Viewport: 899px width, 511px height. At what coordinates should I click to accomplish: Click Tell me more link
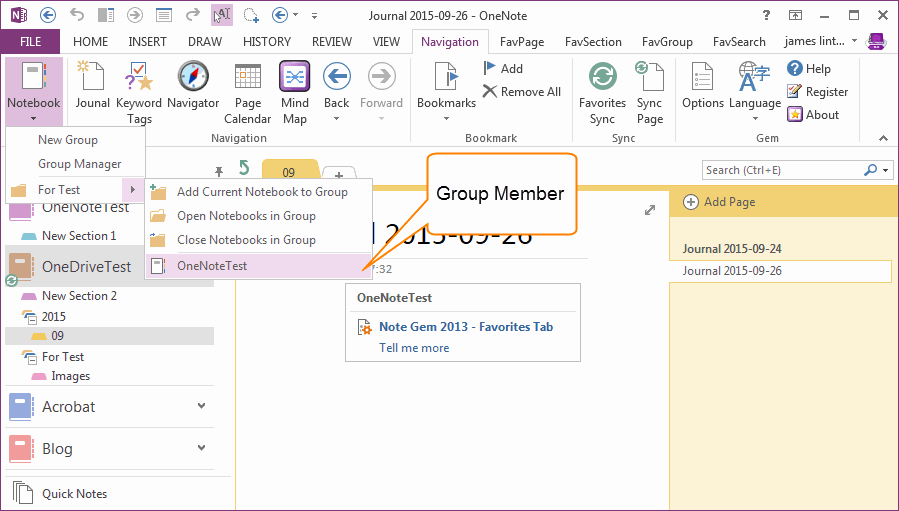pyautogui.click(x=414, y=348)
